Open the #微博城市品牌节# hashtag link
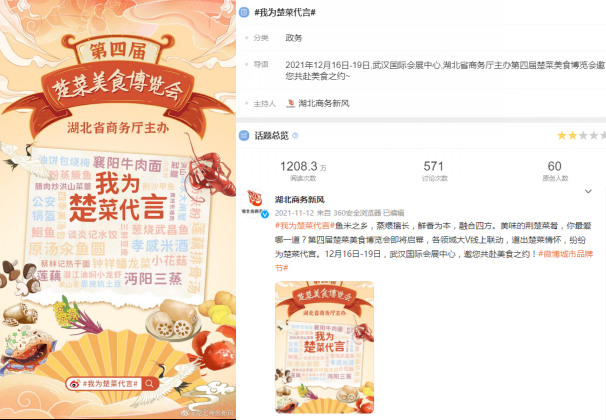The image size is (606, 420). pyautogui.click(x=434, y=261)
